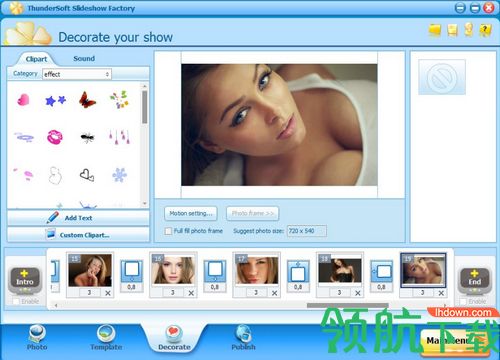This screenshot has height=360, width=500.
Task: Select slide 18 thumbnail
Action: [340, 270]
